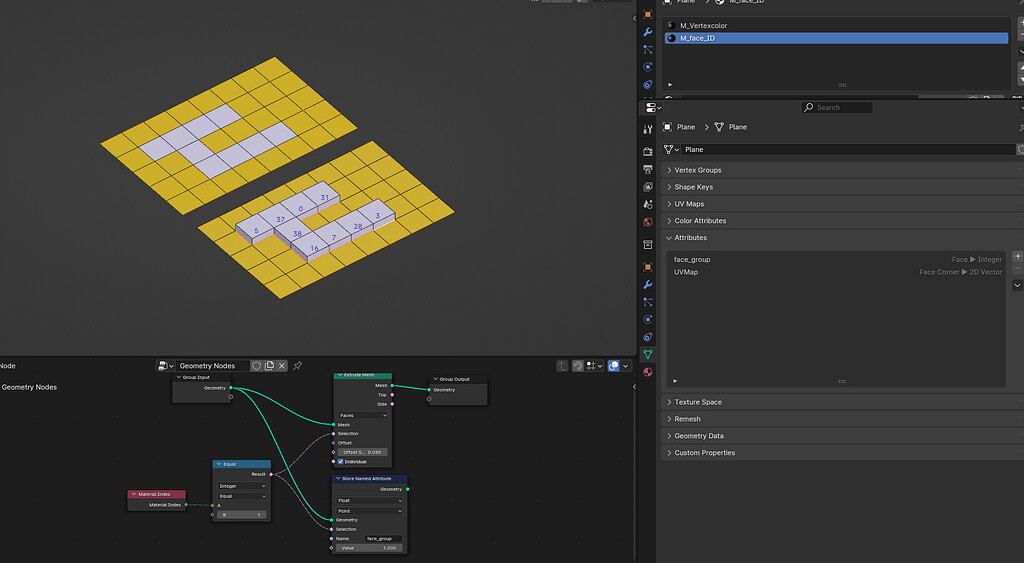Open the Faces mode dropdown in Extrude Mesh
Screen dimensions: 1024x563
(x=362, y=415)
